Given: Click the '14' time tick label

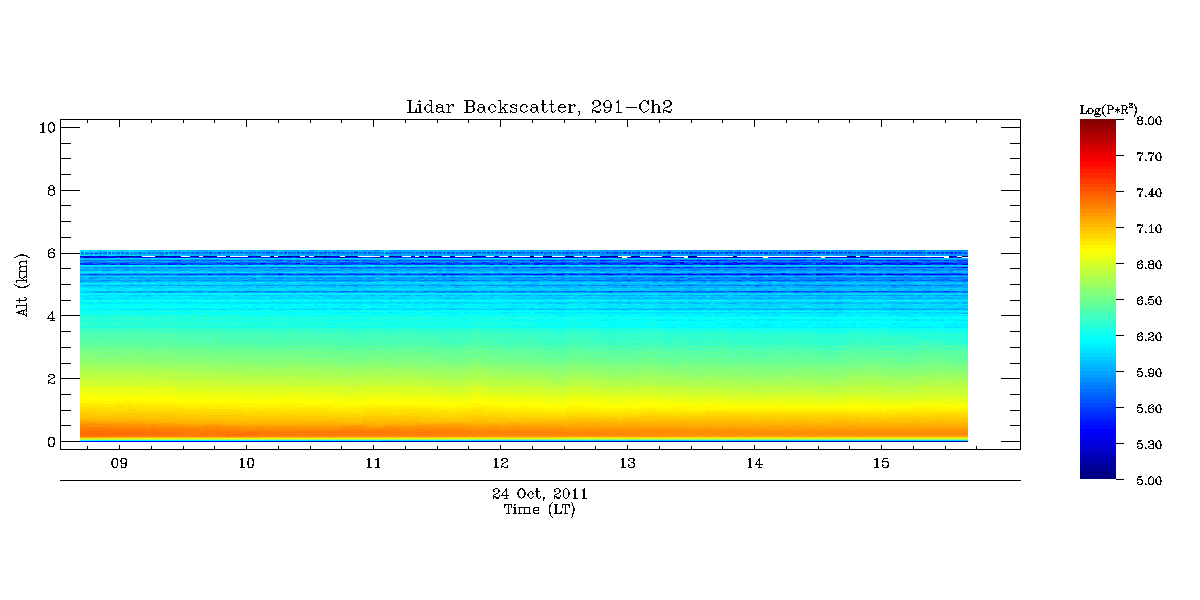Looking at the screenshot, I should 754,463.
